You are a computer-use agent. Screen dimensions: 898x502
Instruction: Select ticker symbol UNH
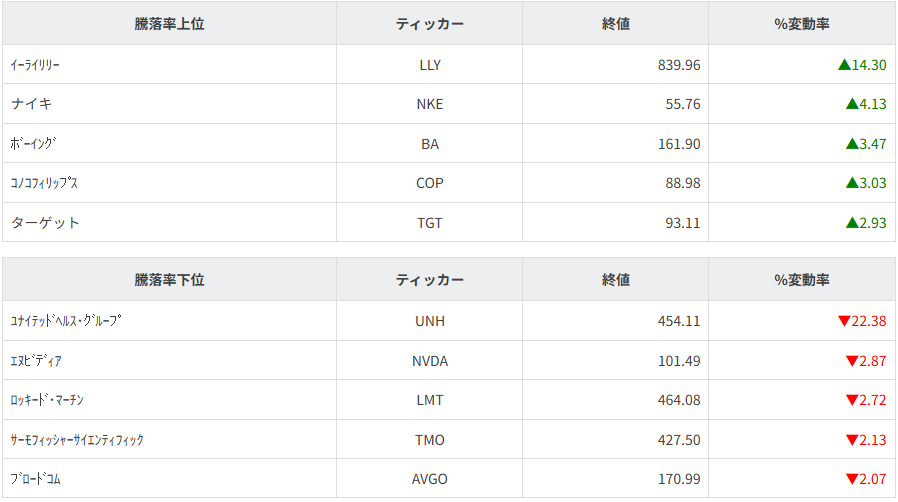point(429,322)
